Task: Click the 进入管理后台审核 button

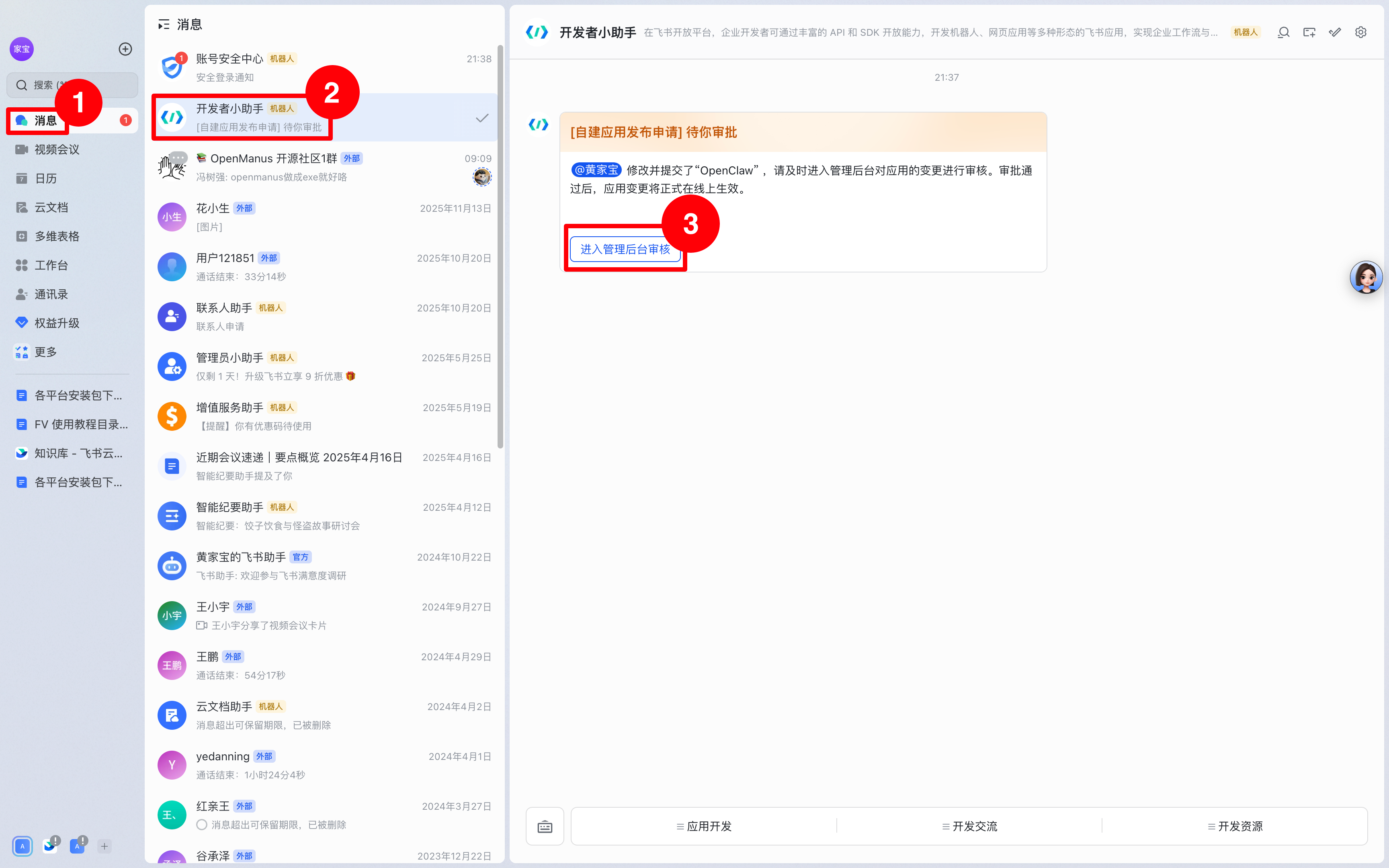Action: pos(625,249)
